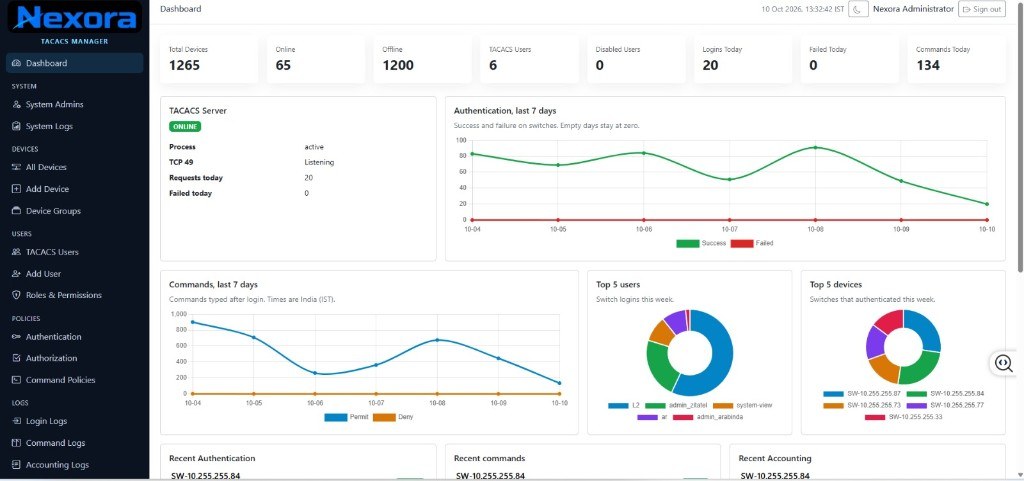
Task: Click the TACACS Users people icon
Action: [x=16, y=252]
